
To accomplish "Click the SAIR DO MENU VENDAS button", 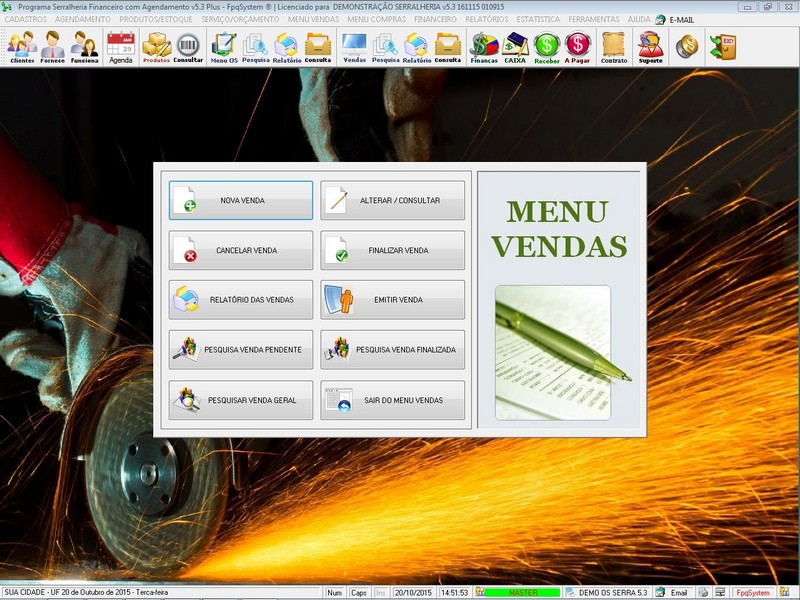I will coord(392,400).
